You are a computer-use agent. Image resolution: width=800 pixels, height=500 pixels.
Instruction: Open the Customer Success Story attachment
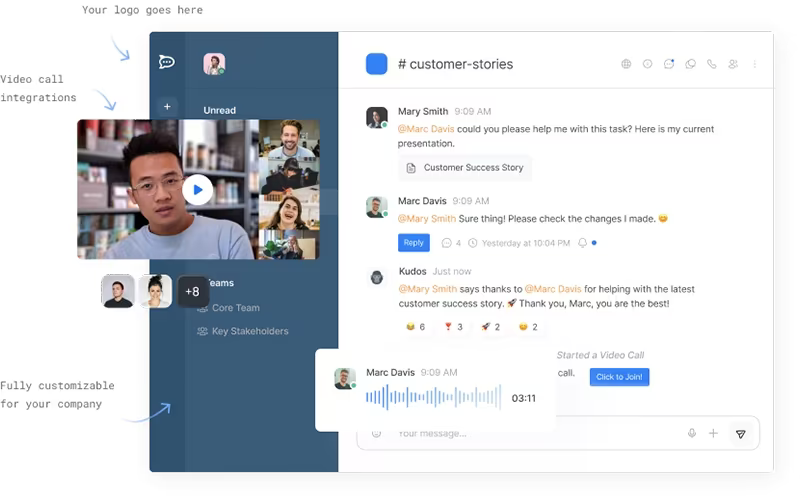point(465,168)
